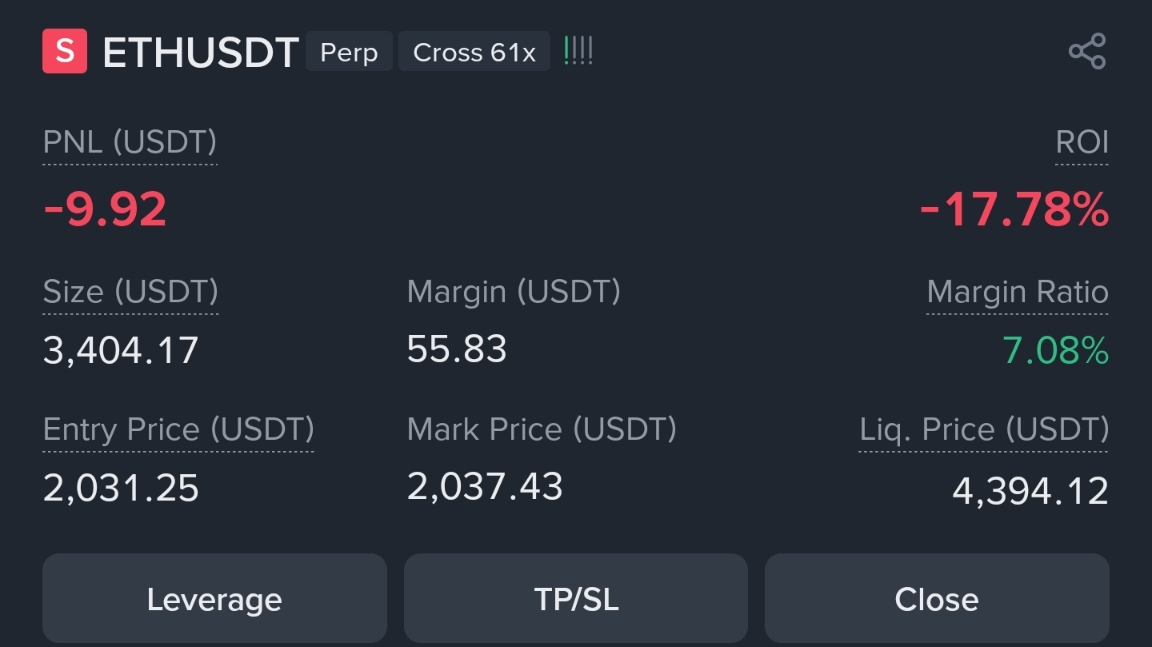
Task: Select the -9.92 PNL value
Action: pos(105,210)
